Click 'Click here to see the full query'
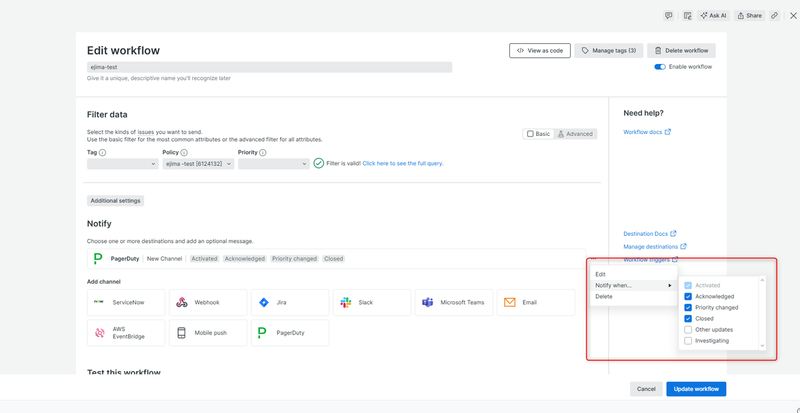The image size is (800, 413). tap(403, 163)
